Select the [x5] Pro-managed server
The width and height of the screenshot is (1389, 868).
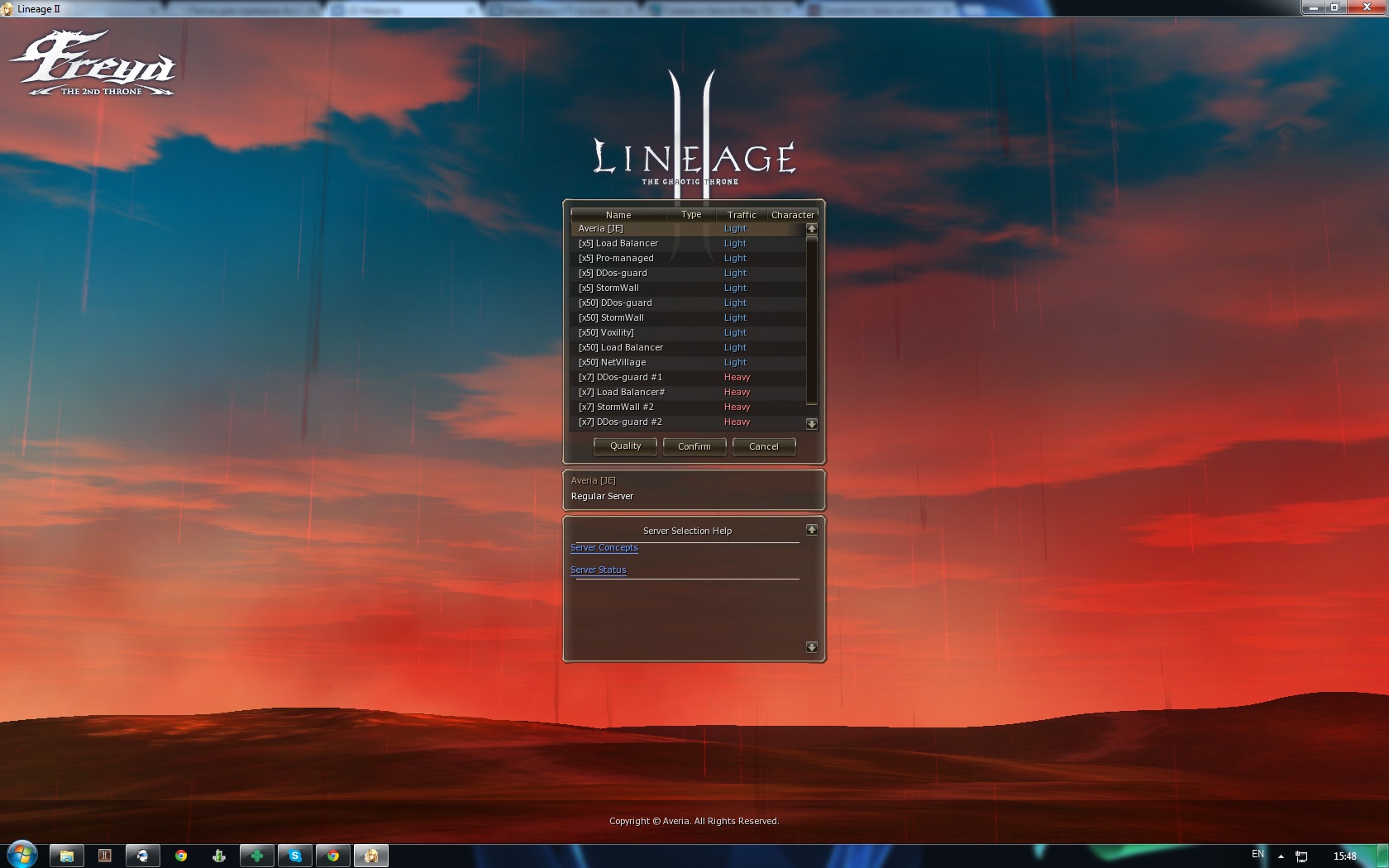pos(688,259)
